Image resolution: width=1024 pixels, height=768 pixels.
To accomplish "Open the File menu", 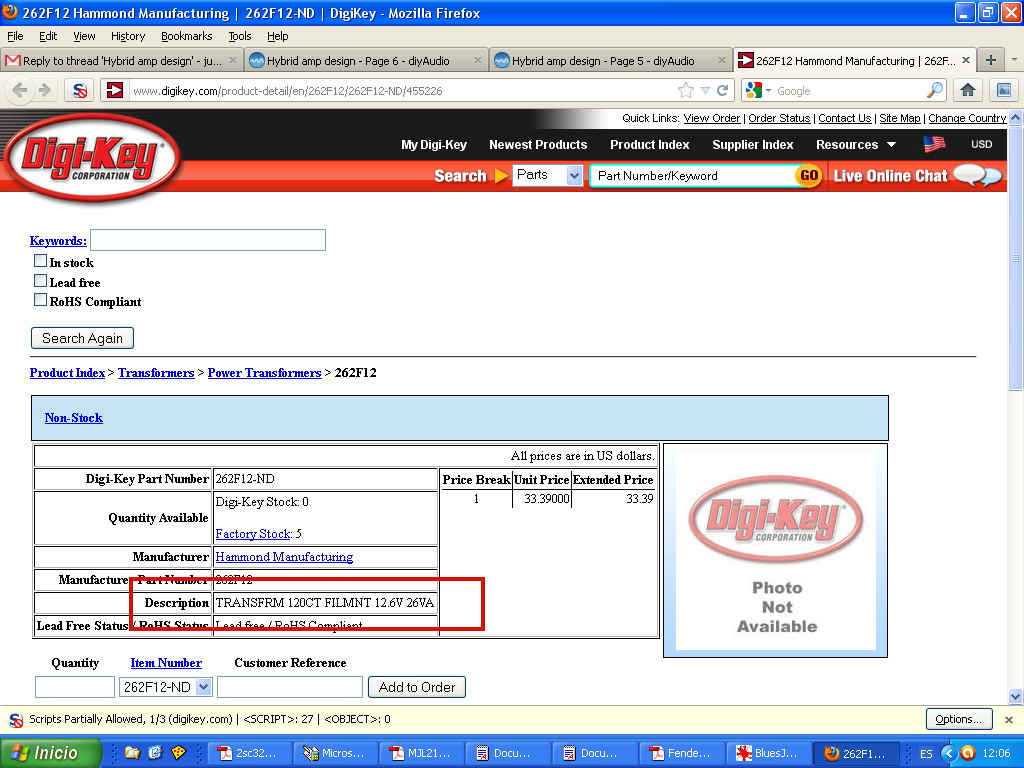I will [15, 36].
